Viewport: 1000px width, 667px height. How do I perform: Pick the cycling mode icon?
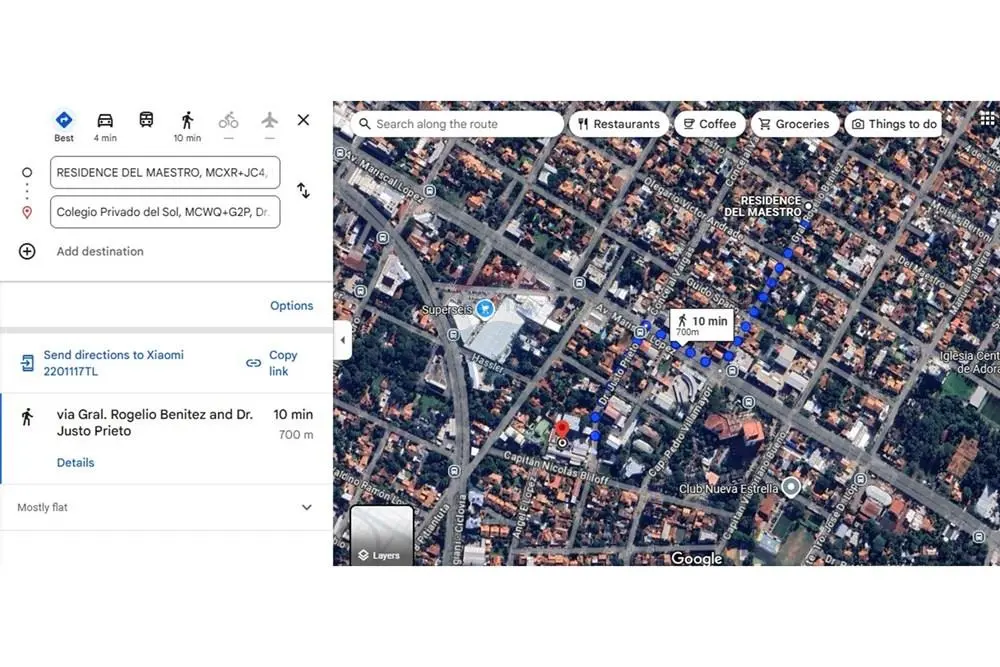pos(228,121)
